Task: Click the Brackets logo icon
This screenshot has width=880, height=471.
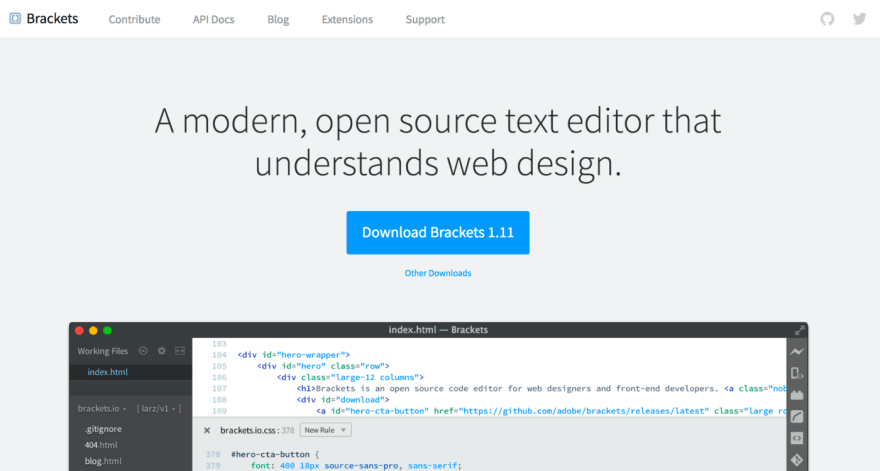Action: [x=15, y=19]
